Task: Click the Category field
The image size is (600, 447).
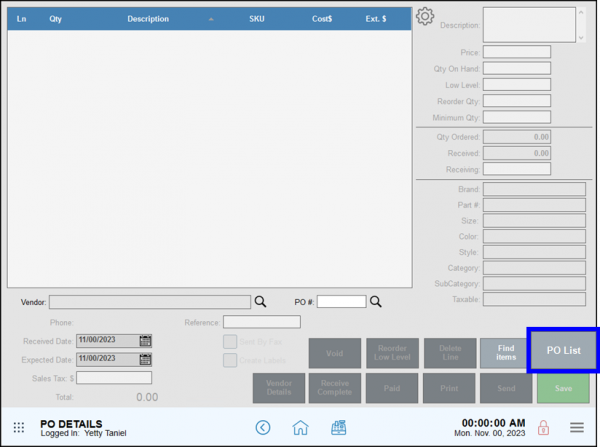Action: pos(534,268)
